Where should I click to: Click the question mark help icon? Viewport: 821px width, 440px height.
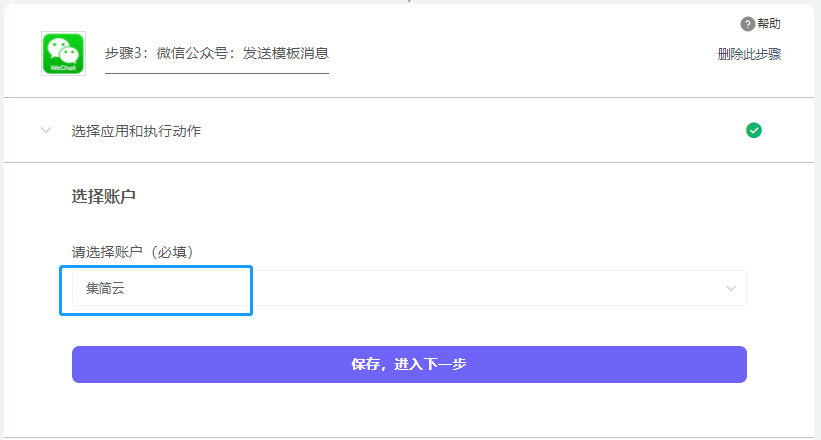[x=747, y=24]
